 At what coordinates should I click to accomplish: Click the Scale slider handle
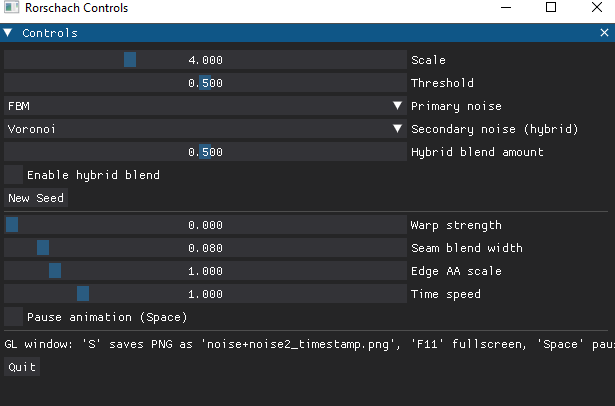(130, 60)
